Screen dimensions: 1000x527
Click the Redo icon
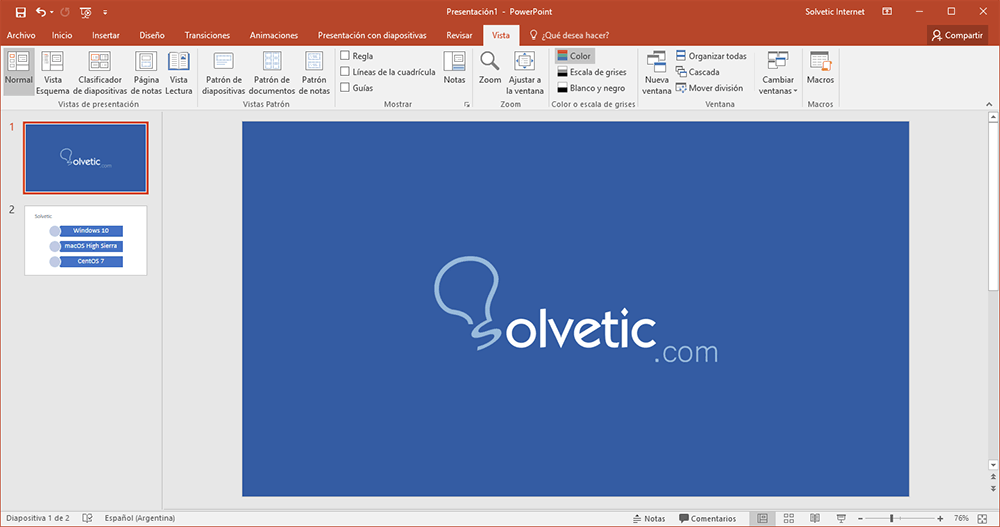[x=64, y=12]
